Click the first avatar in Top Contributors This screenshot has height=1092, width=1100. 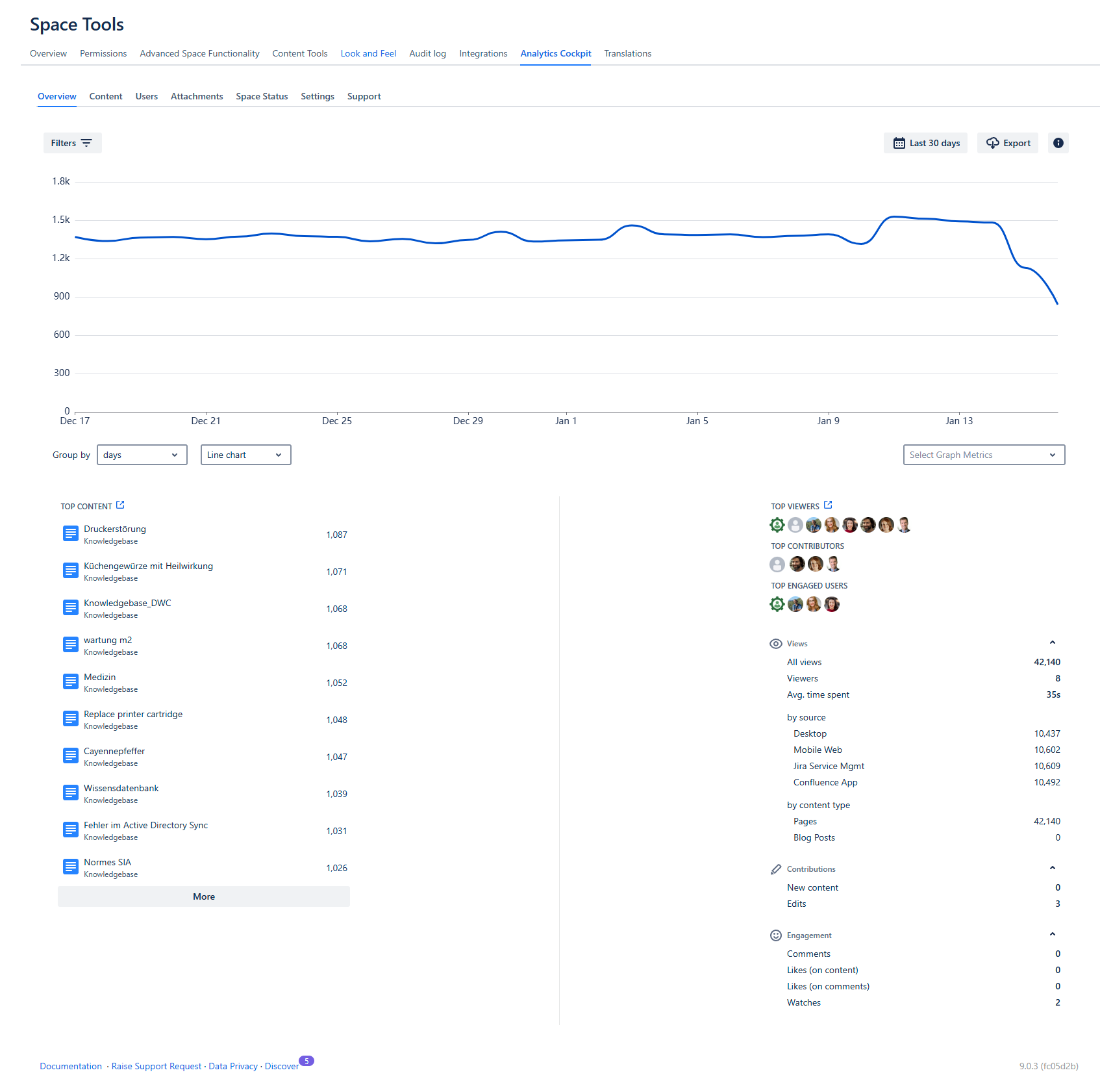coord(777,565)
